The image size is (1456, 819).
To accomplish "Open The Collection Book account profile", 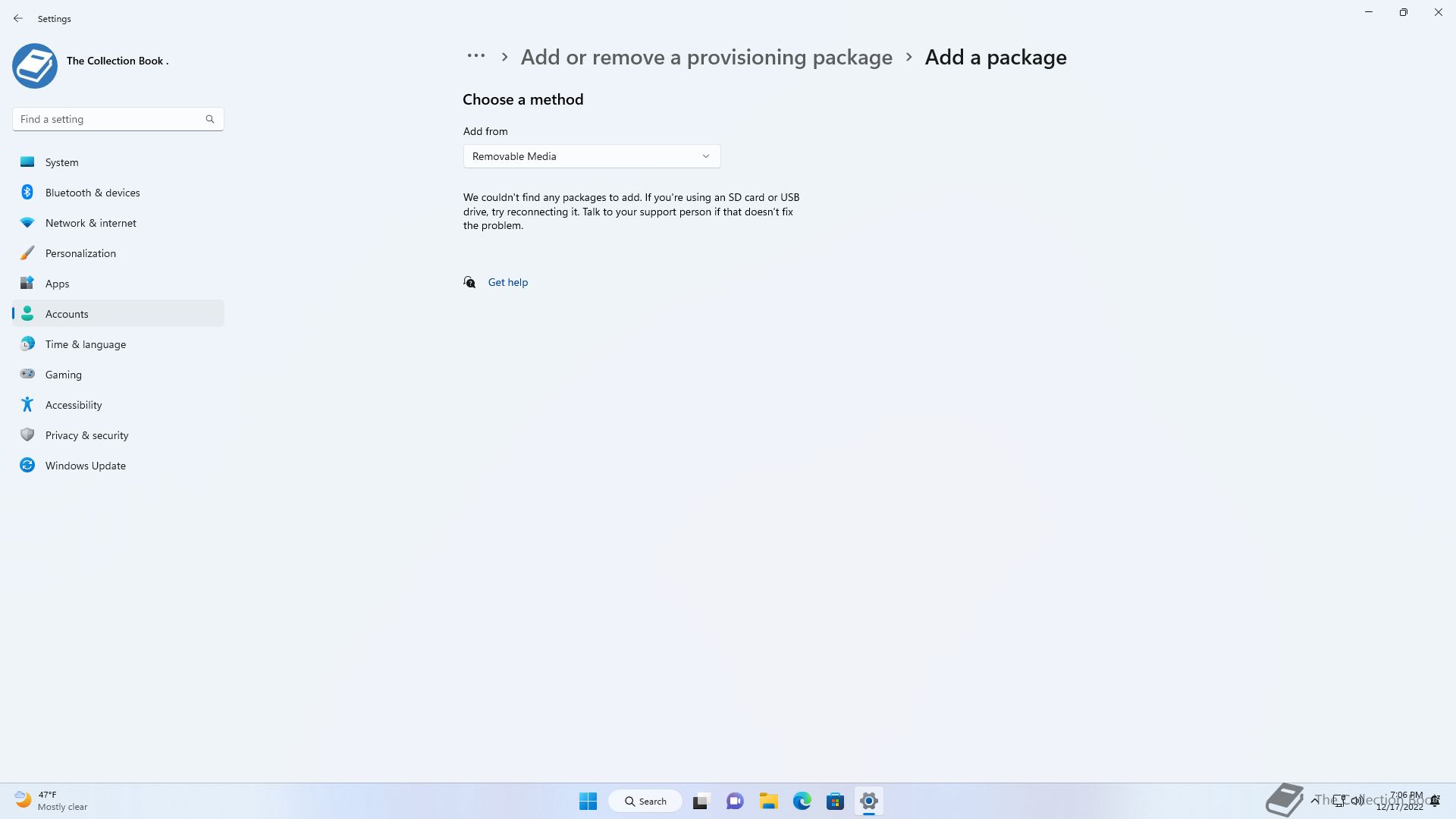I will click(x=91, y=65).
